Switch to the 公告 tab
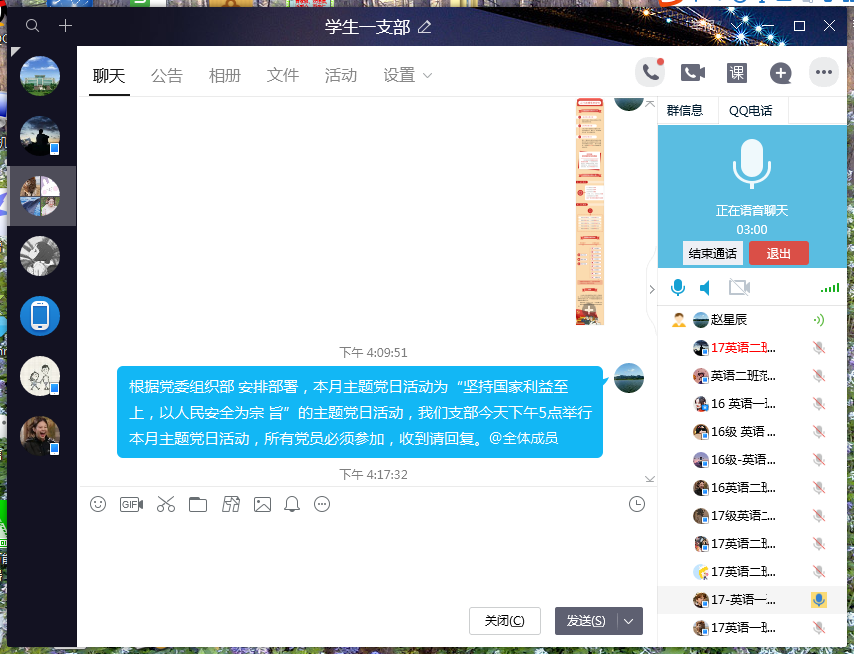The height and width of the screenshot is (654, 854). 167,75
